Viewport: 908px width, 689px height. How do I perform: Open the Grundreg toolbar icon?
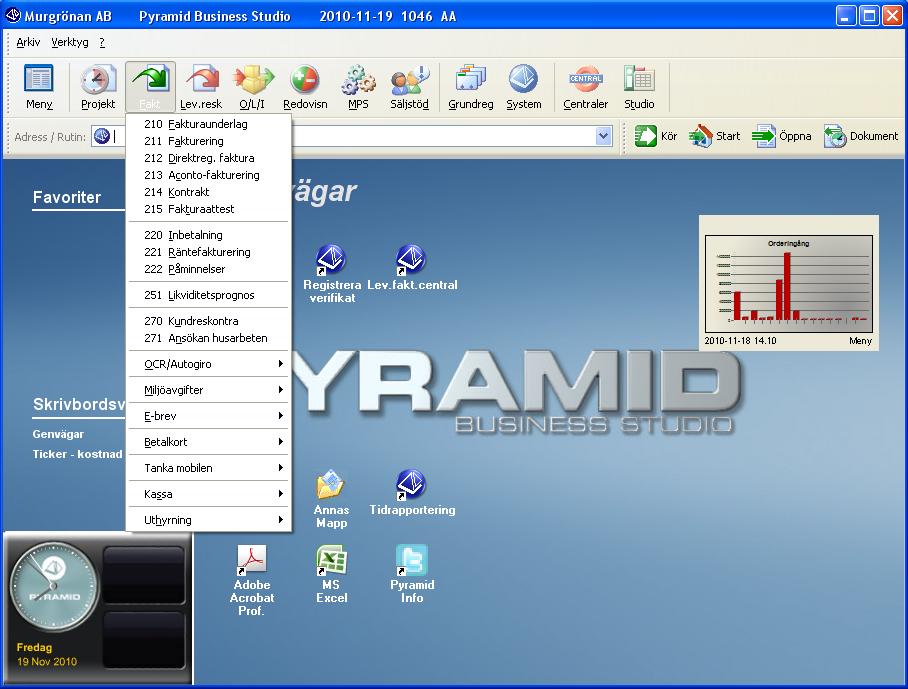coord(471,87)
